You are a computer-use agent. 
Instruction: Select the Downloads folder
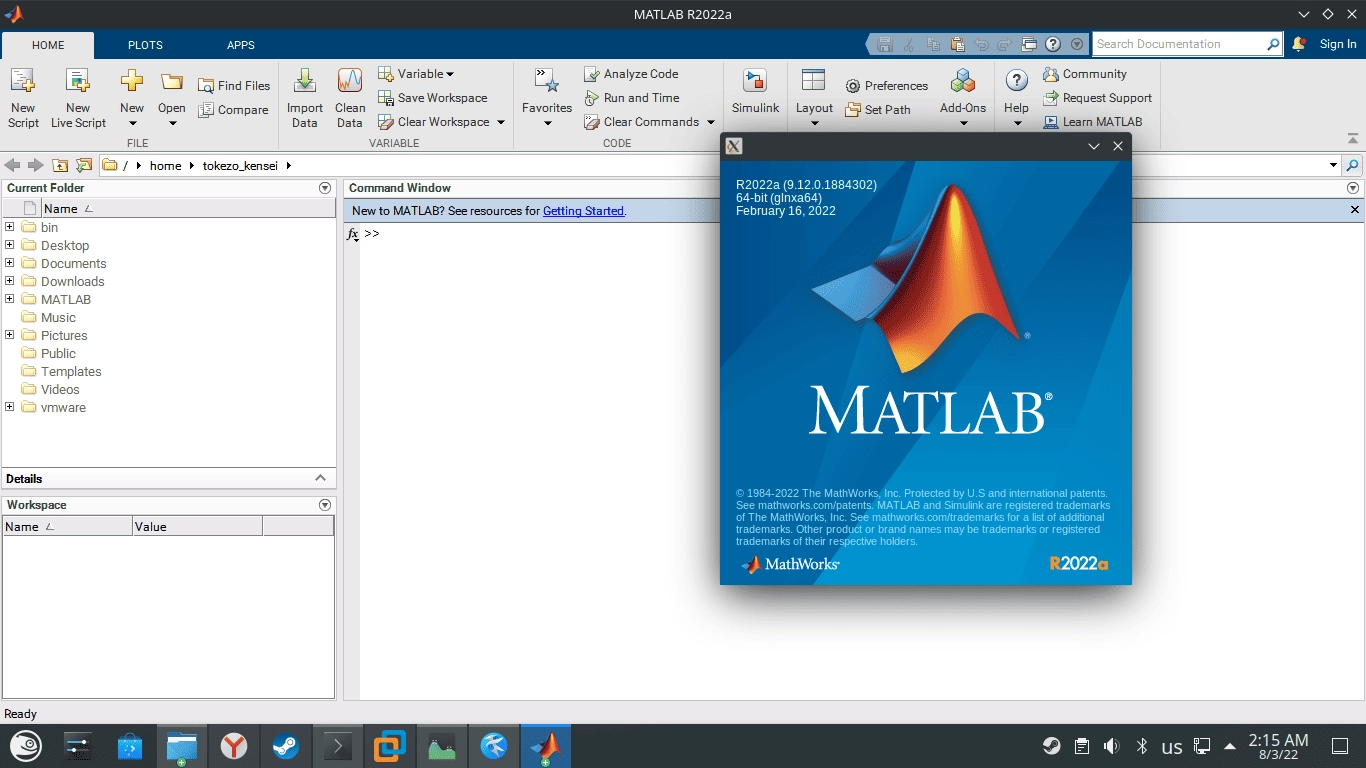click(x=72, y=281)
